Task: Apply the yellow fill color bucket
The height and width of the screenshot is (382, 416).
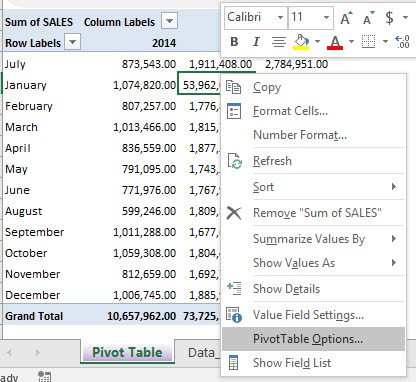Action: point(301,42)
